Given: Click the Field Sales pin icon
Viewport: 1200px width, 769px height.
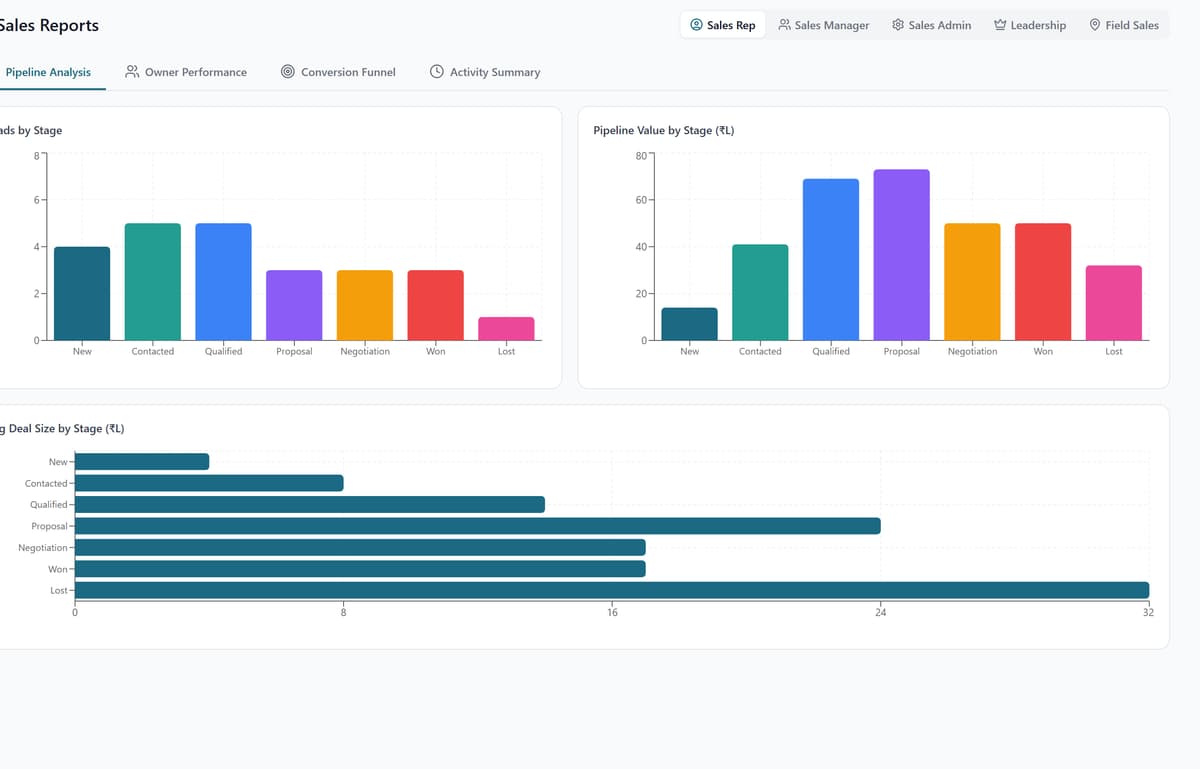Looking at the screenshot, I should 1095,25.
